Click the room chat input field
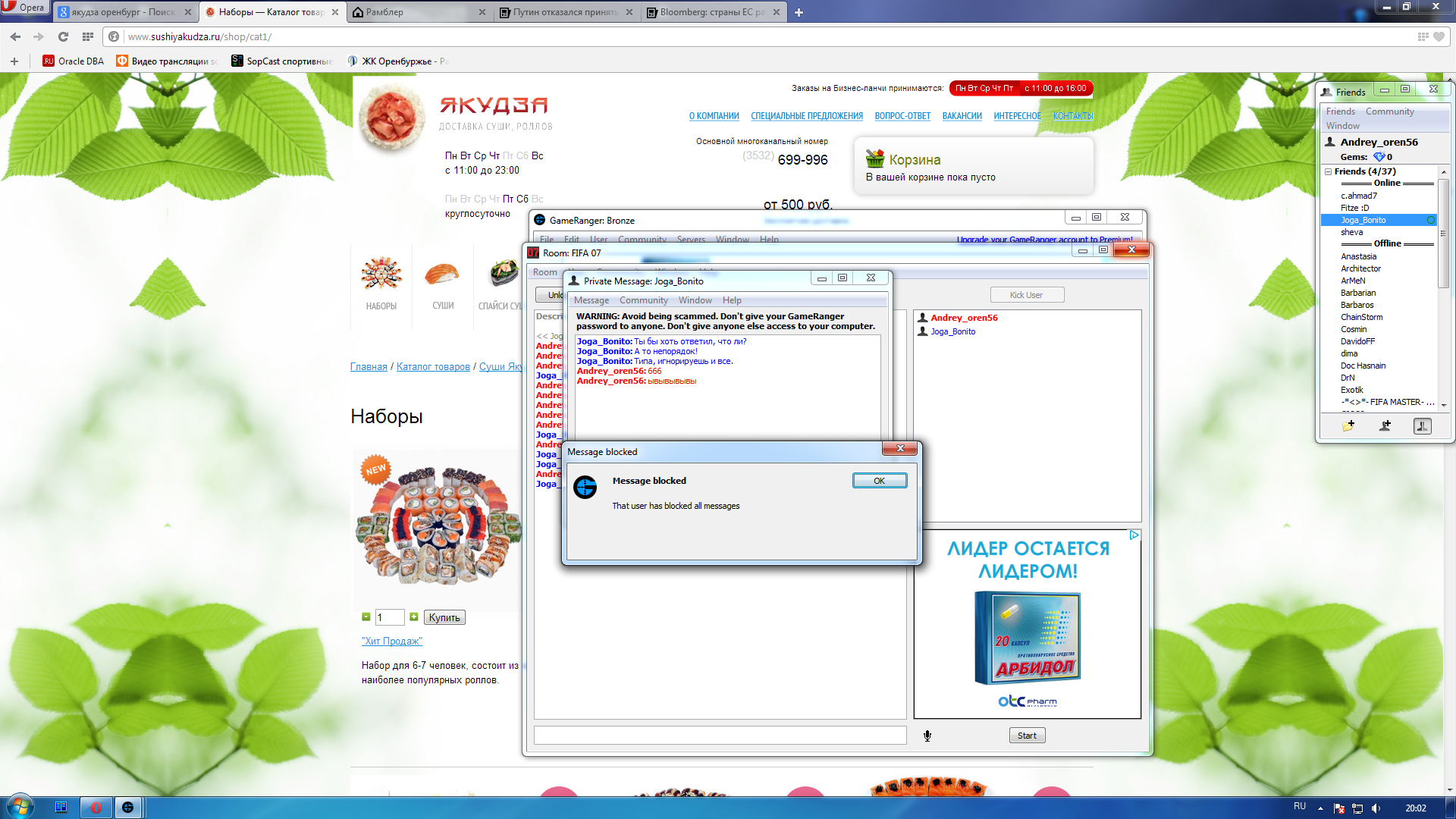The height and width of the screenshot is (819, 1456). pyautogui.click(x=720, y=735)
